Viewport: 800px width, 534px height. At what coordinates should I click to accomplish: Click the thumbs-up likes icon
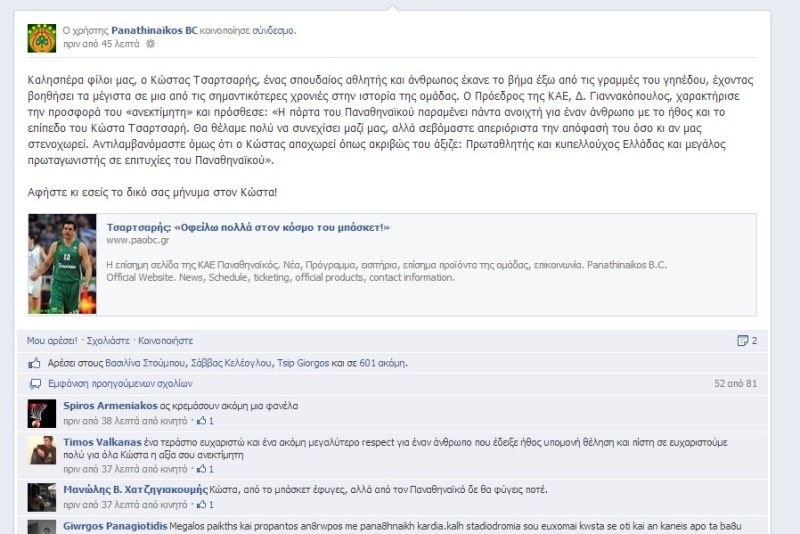[34, 363]
